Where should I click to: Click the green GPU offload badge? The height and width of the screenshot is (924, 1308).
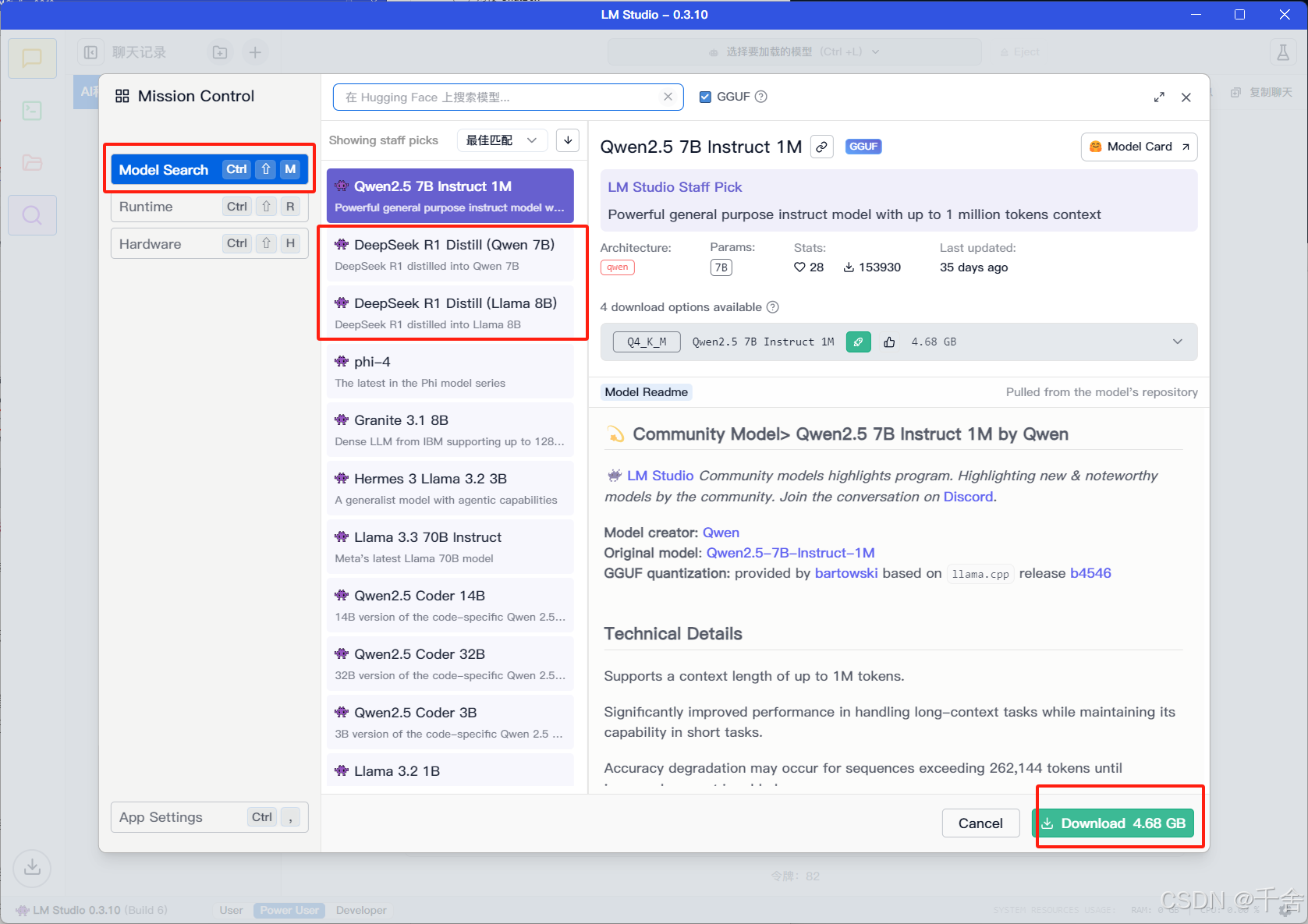pos(858,342)
